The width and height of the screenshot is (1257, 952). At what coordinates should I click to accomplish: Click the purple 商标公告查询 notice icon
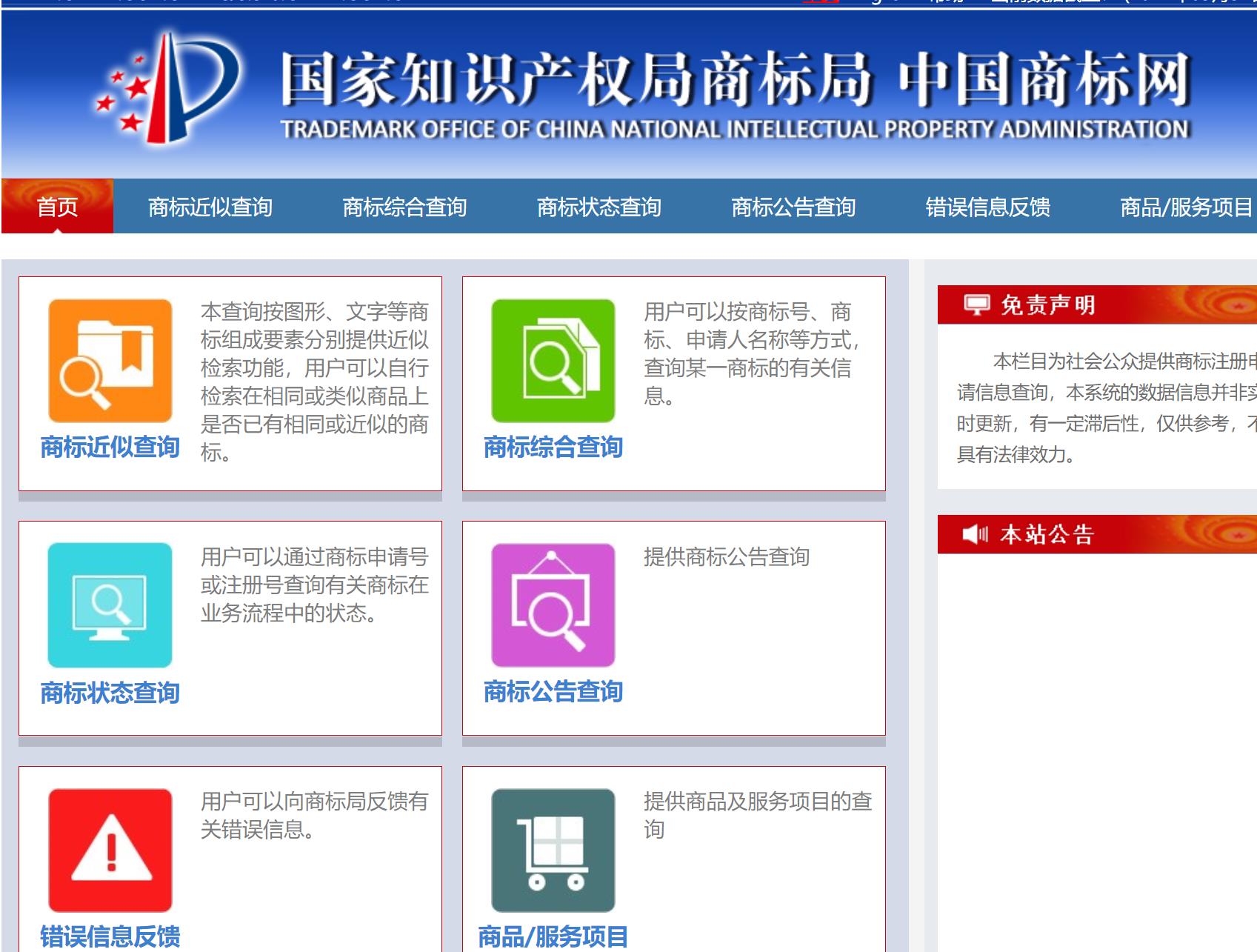pyautogui.click(x=553, y=605)
